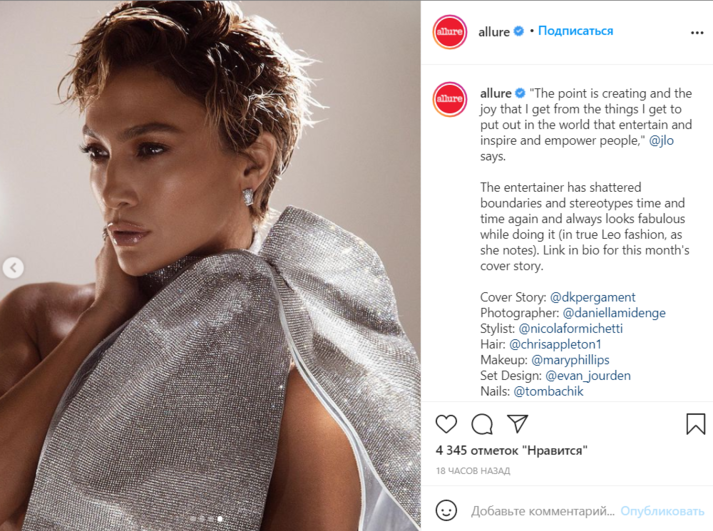Click allure profile avatar in header
This screenshot has height=531, width=713.
tap(450, 32)
